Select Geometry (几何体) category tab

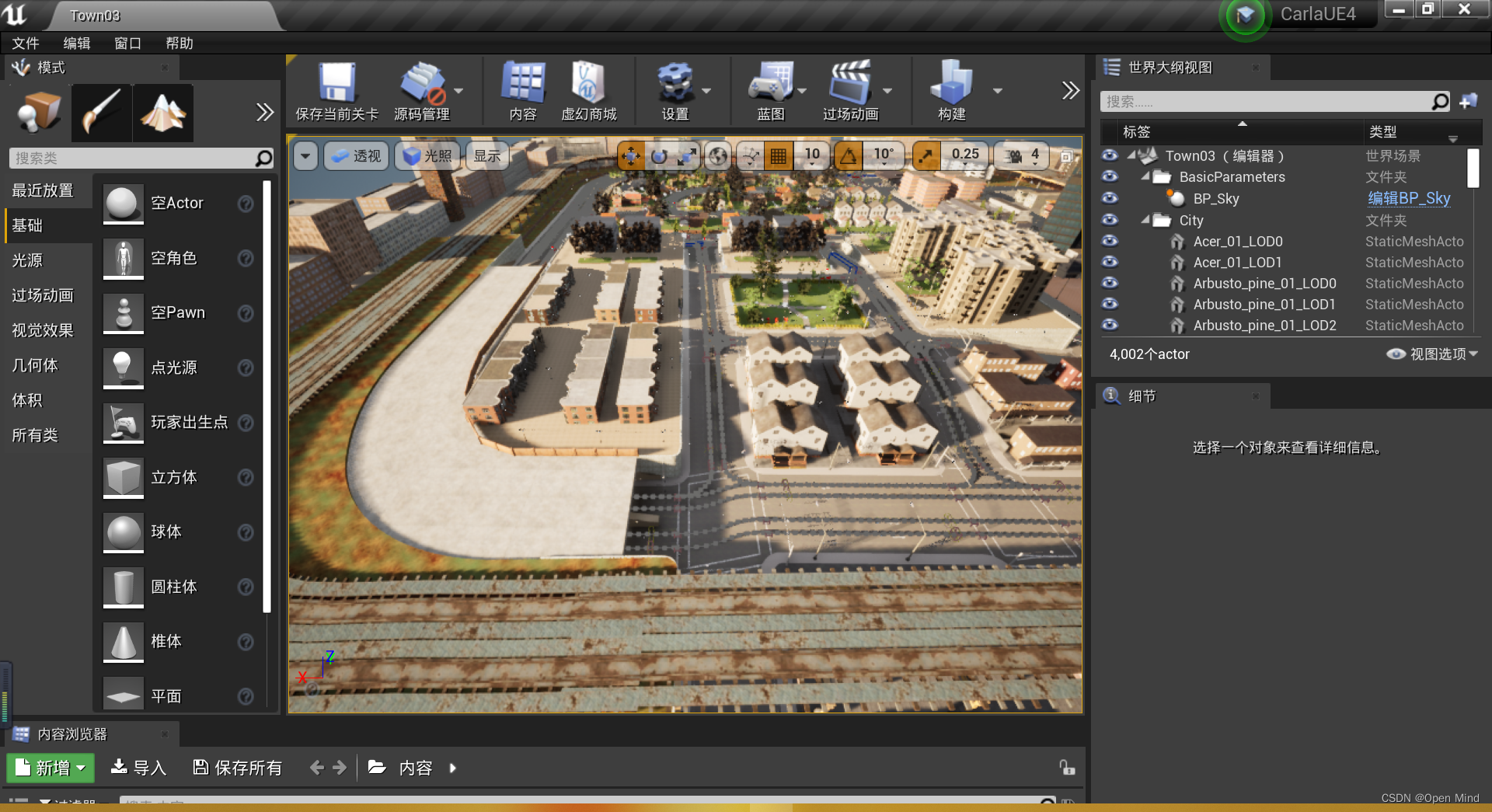48,365
